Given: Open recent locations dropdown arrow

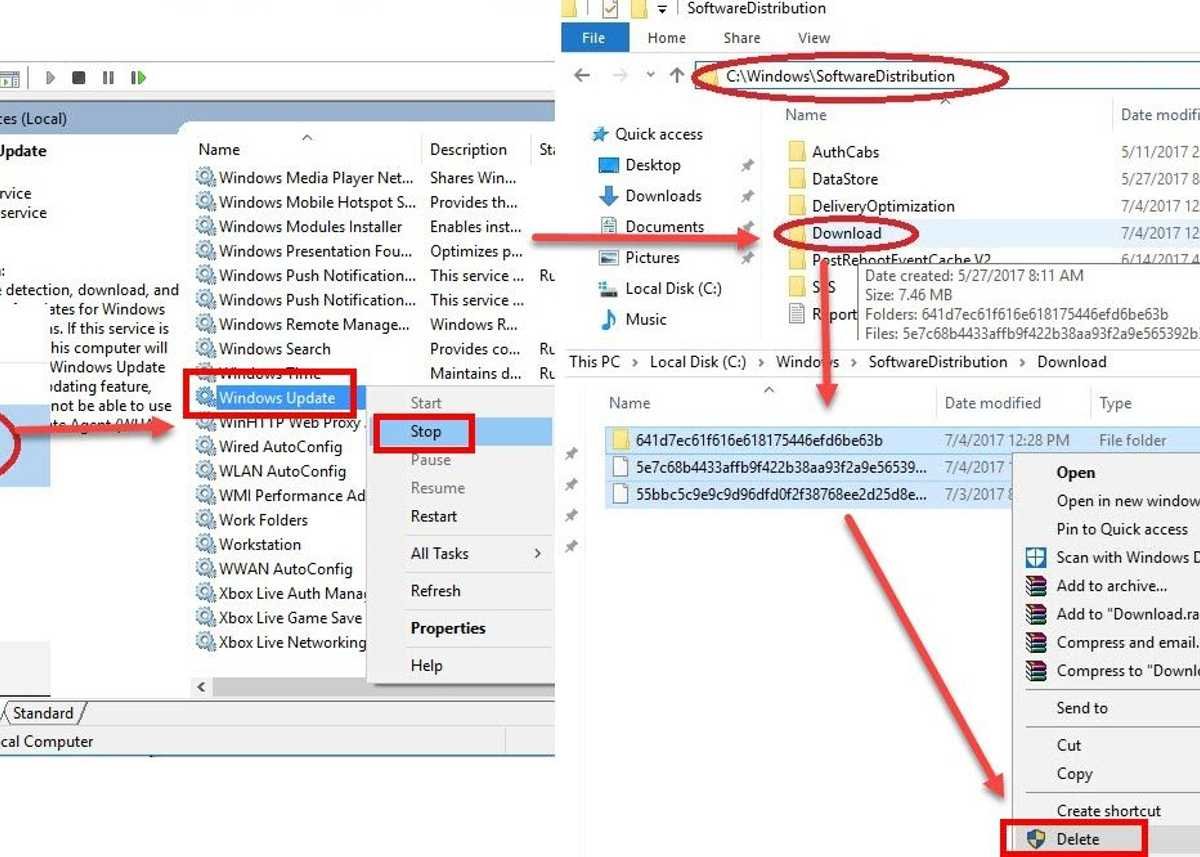Looking at the screenshot, I should point(650,76).
